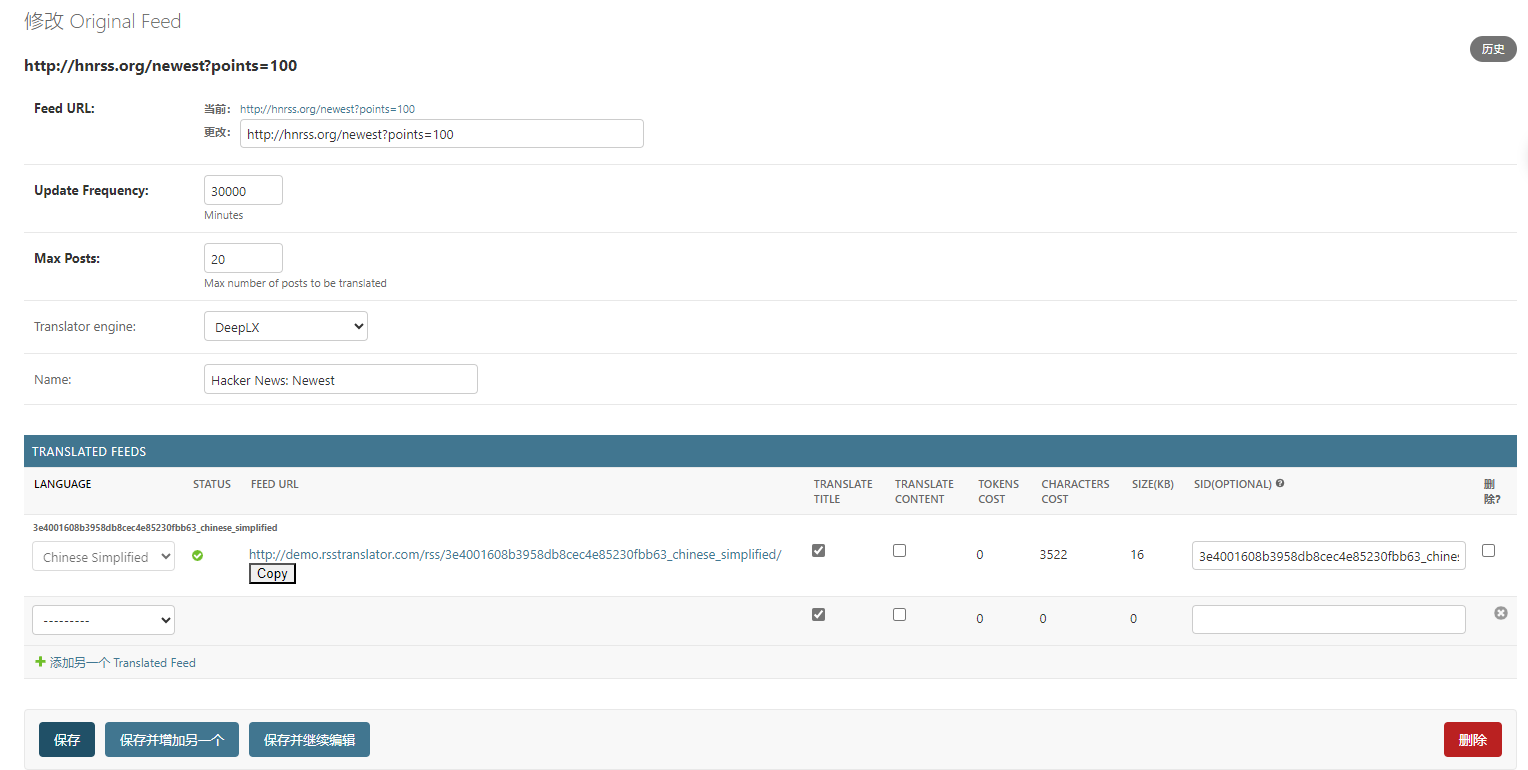Open the Translator engine DeepLX dropdown
The image size is (1528, 770).
(285, 327)
